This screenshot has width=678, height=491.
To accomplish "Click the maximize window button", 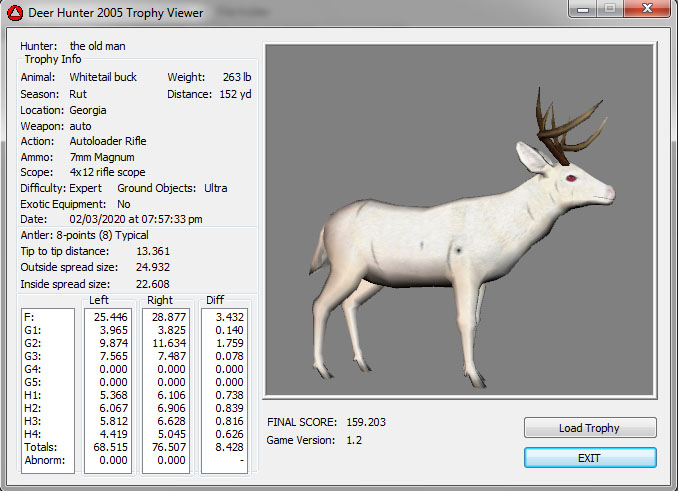I will pos(609,10).
